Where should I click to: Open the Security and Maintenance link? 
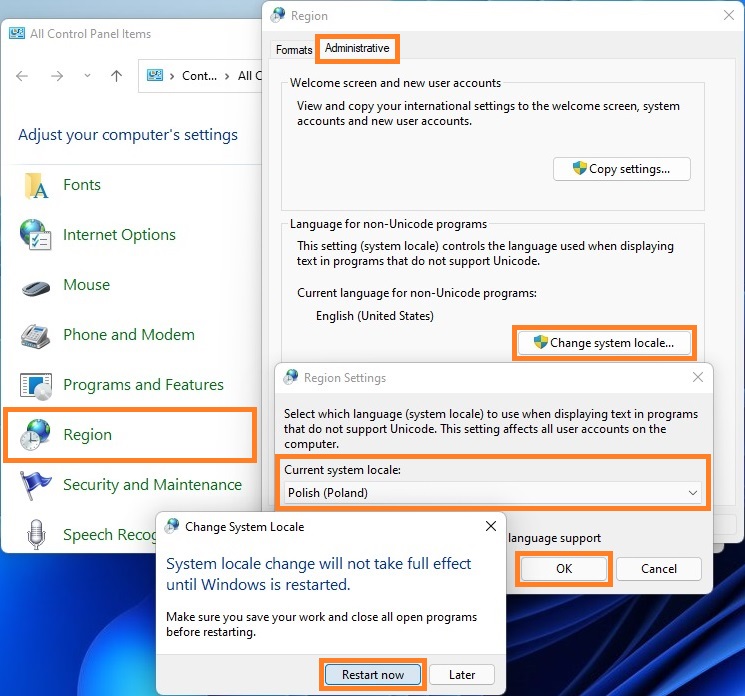153,485
